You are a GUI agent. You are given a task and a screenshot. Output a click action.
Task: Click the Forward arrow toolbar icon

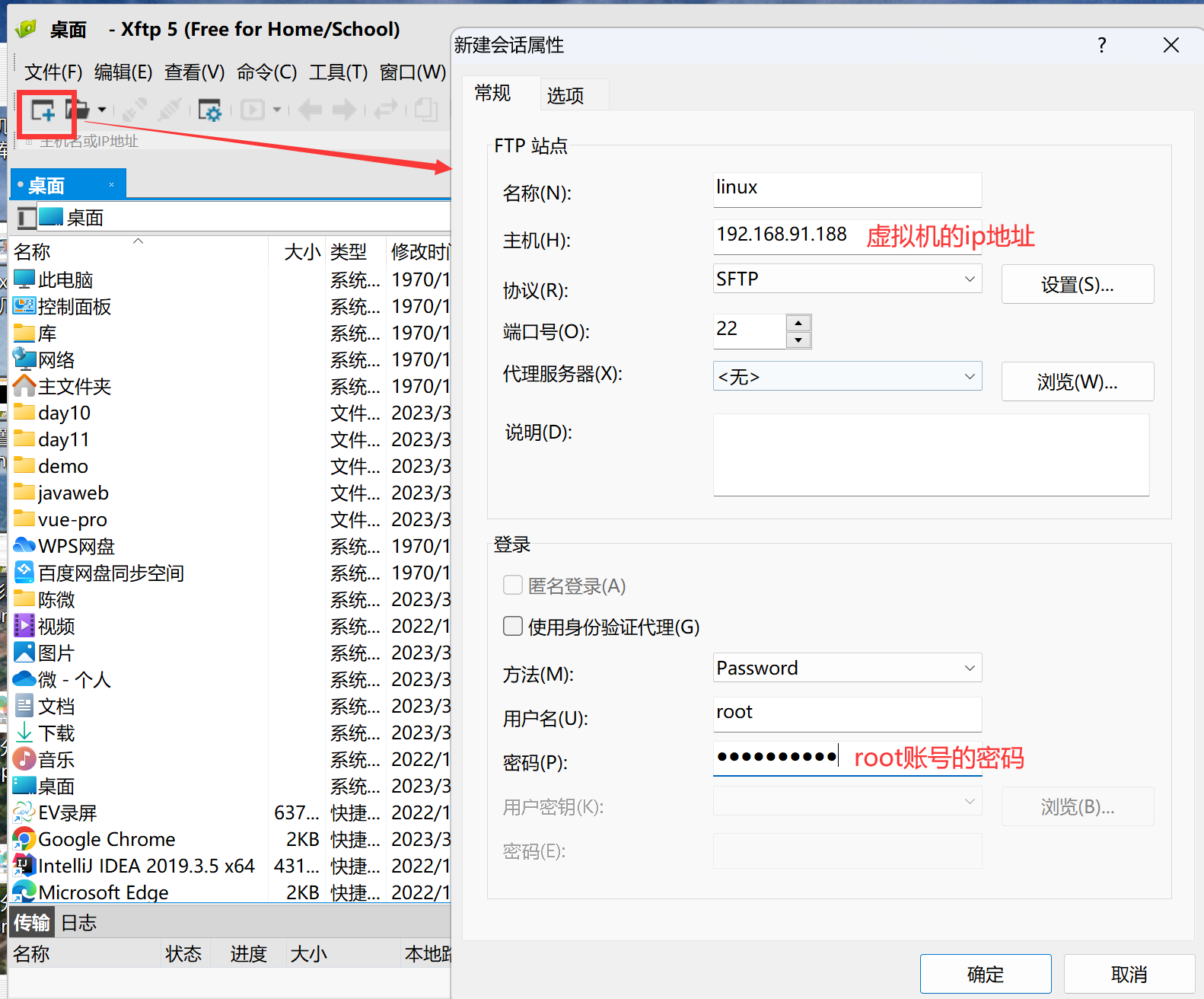pos(344,110)
